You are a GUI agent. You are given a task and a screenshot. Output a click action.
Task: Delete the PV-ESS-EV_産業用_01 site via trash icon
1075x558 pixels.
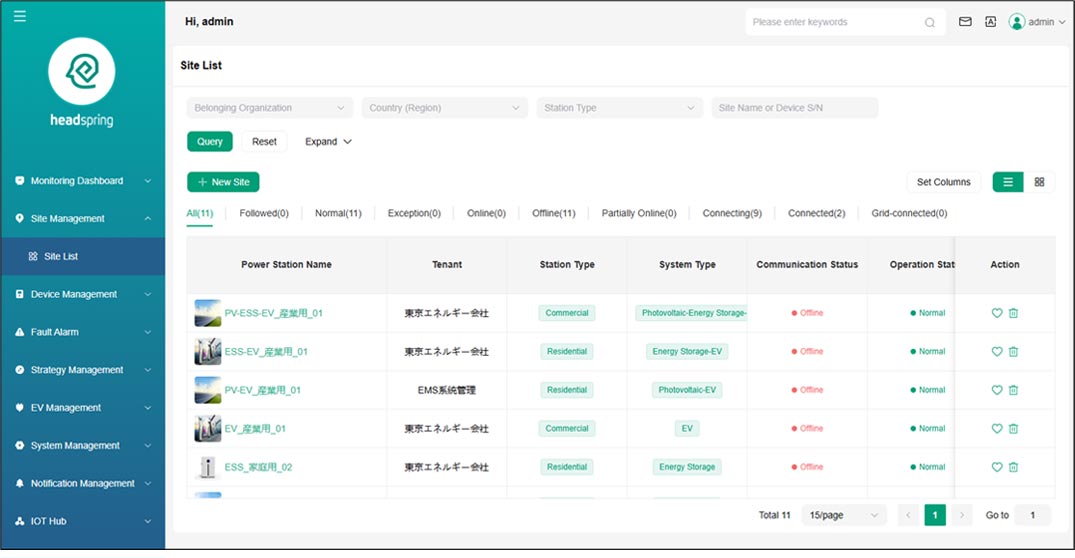pos(1014,313)
